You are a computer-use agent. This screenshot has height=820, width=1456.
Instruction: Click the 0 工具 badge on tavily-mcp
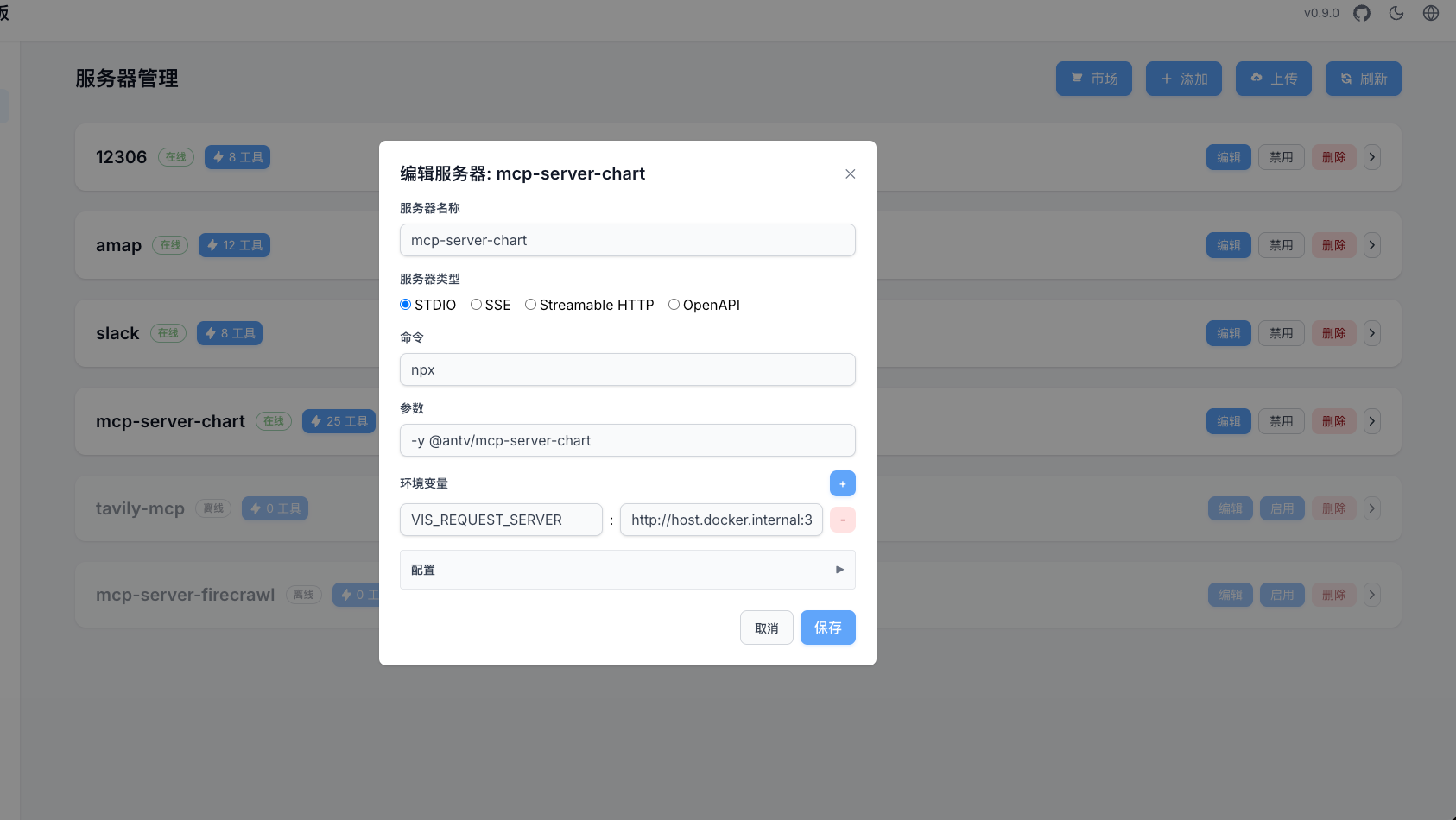coord(275,508)
